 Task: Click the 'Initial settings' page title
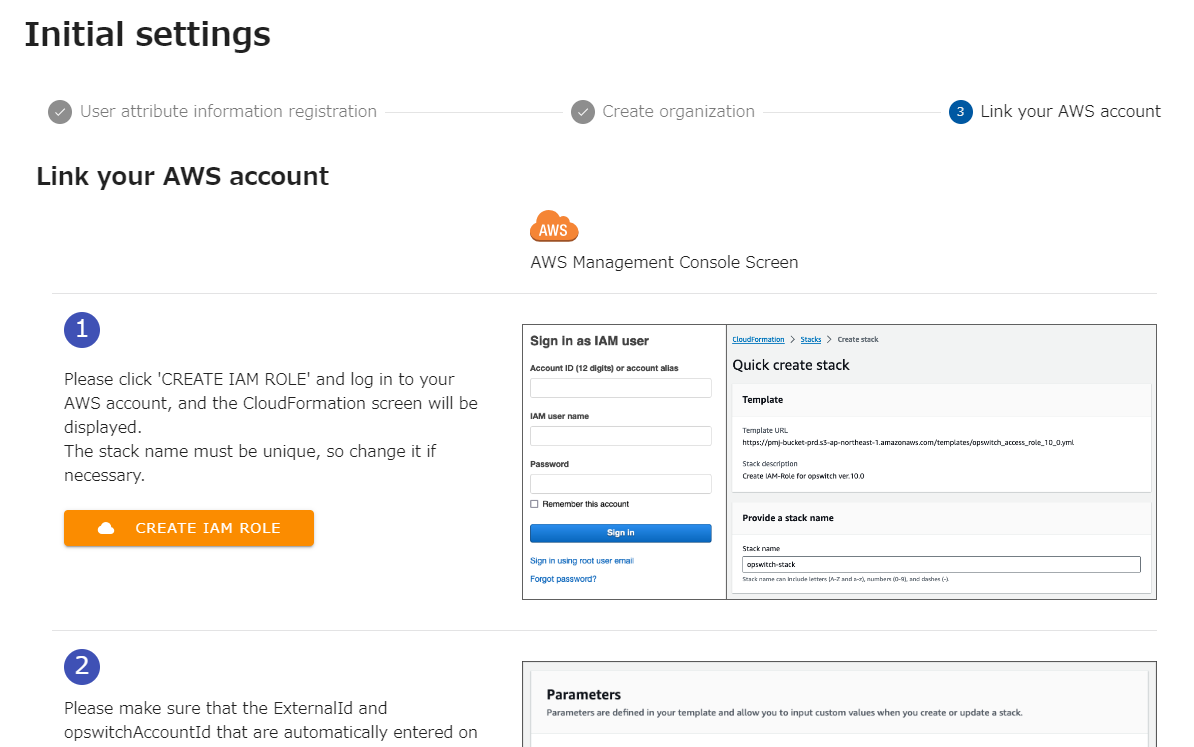[x=148, y=35]
